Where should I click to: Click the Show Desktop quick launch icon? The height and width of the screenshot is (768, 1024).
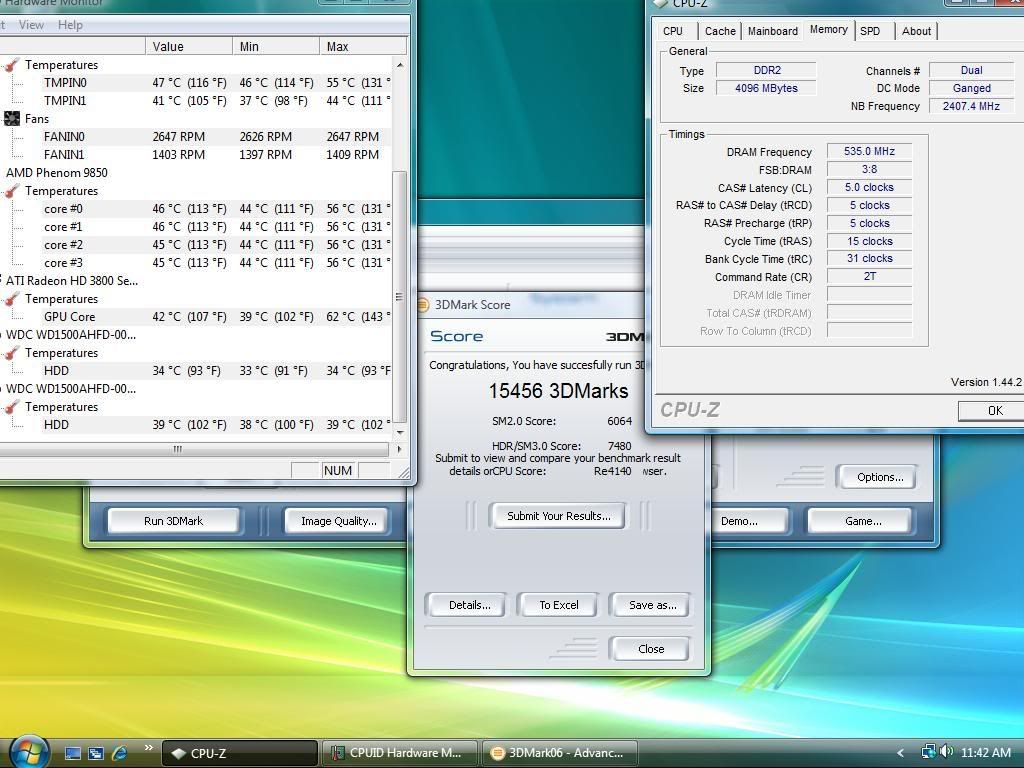coord(72,753)
